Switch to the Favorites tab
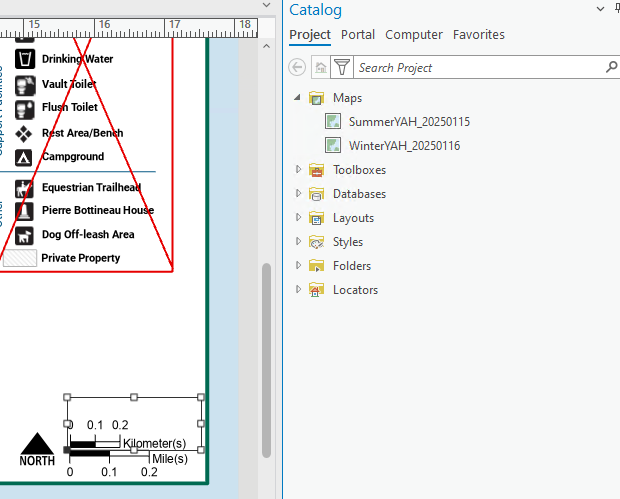 pos(479,35)
